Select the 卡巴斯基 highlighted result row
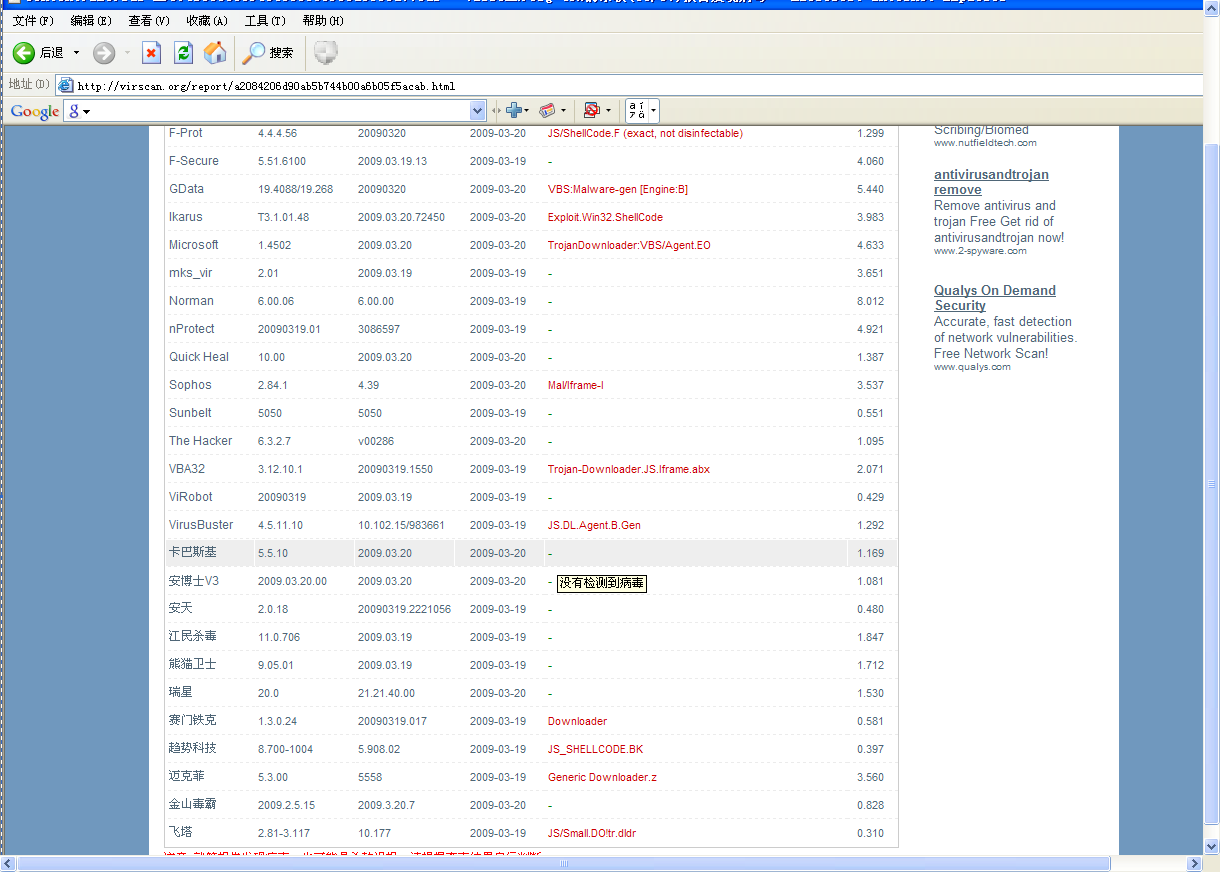The height and width of the screenshot is (872, 1220). pyautogui.click(x=530, y=553)
